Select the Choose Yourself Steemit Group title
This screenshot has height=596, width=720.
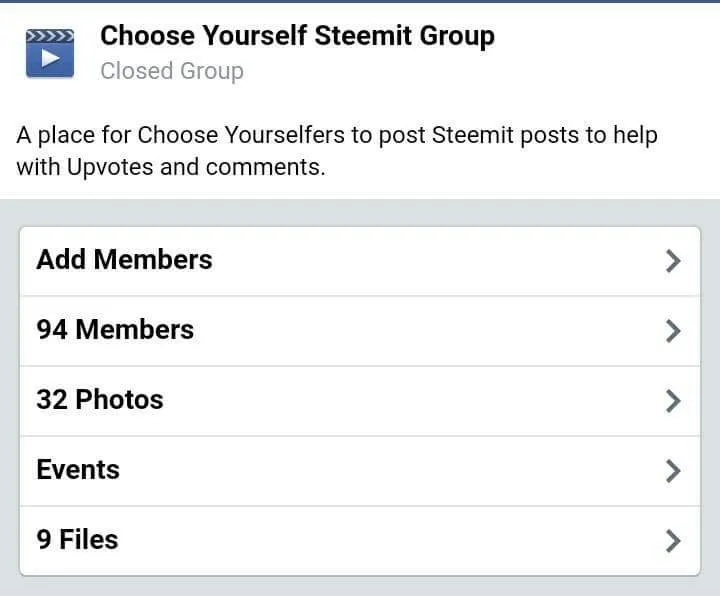(298, 36)
